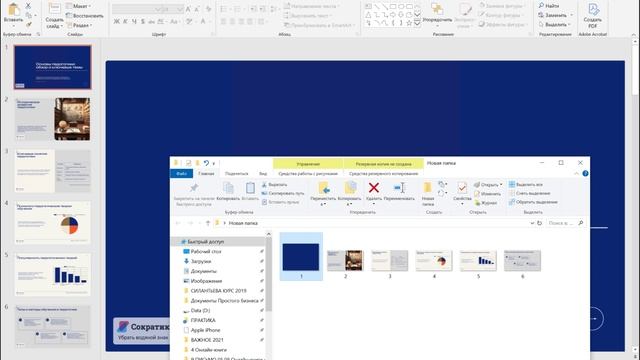Click Изменить in the Открыть group
This screenshot has width=640, height=360.
coord(487,193)
